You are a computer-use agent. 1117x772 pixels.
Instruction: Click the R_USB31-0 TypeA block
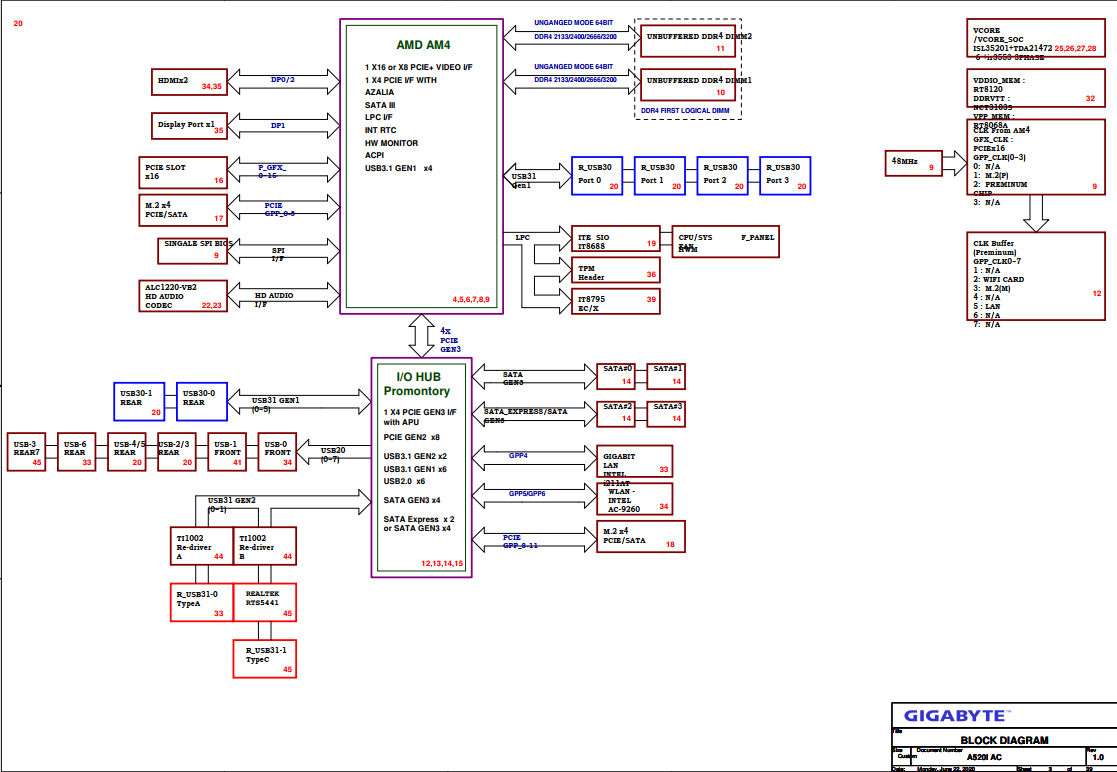pyautogui.click(x=202, y=603)
